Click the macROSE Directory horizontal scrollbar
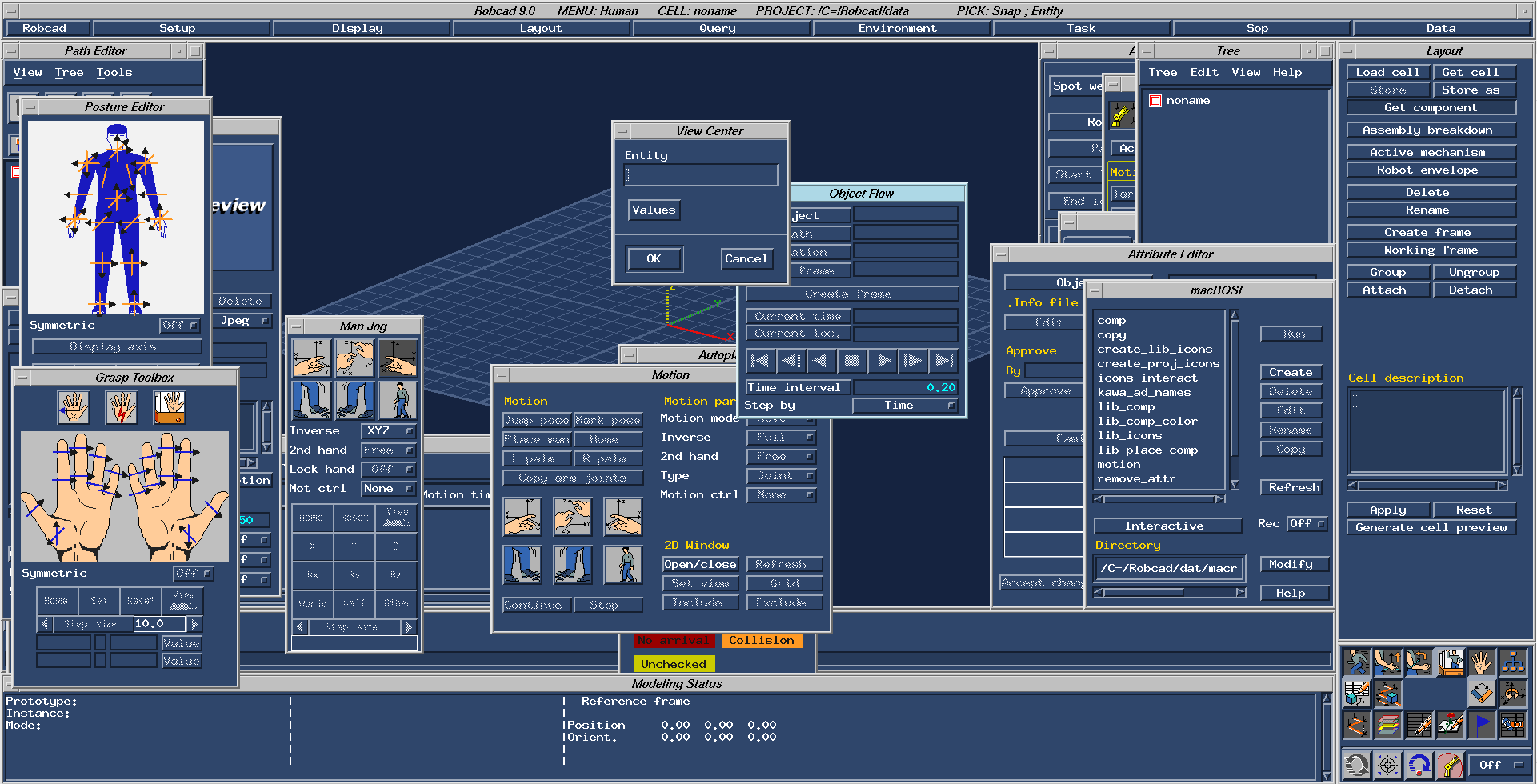This screenshot has height=784, width=1537. [x=1170, y=592]
